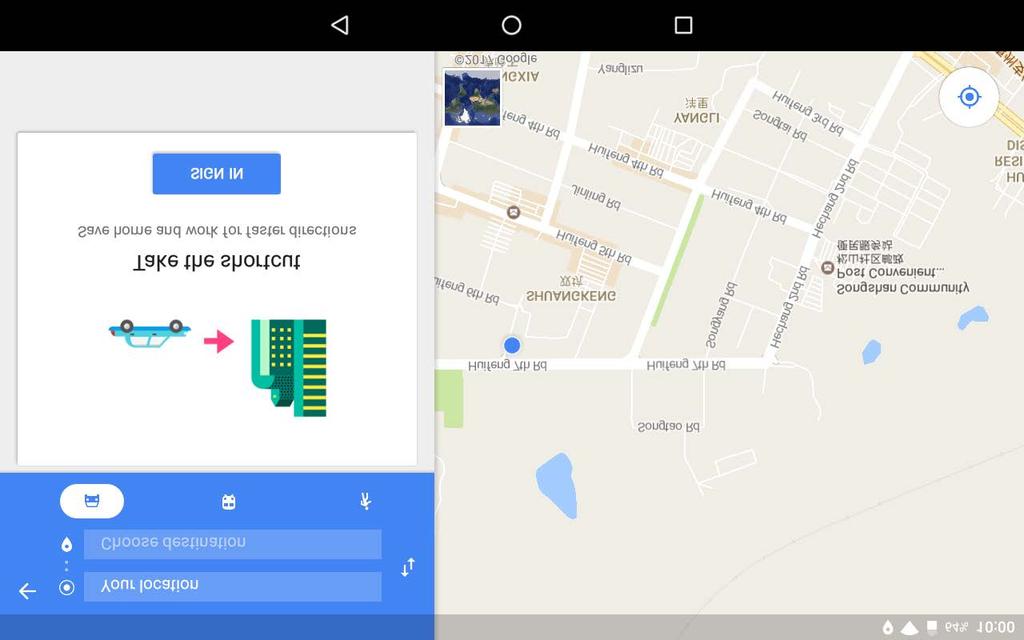Open Android recent apps square button
Image resolution: width=1024 pixels, height=640 pixels.
click(x=683, y=25)
